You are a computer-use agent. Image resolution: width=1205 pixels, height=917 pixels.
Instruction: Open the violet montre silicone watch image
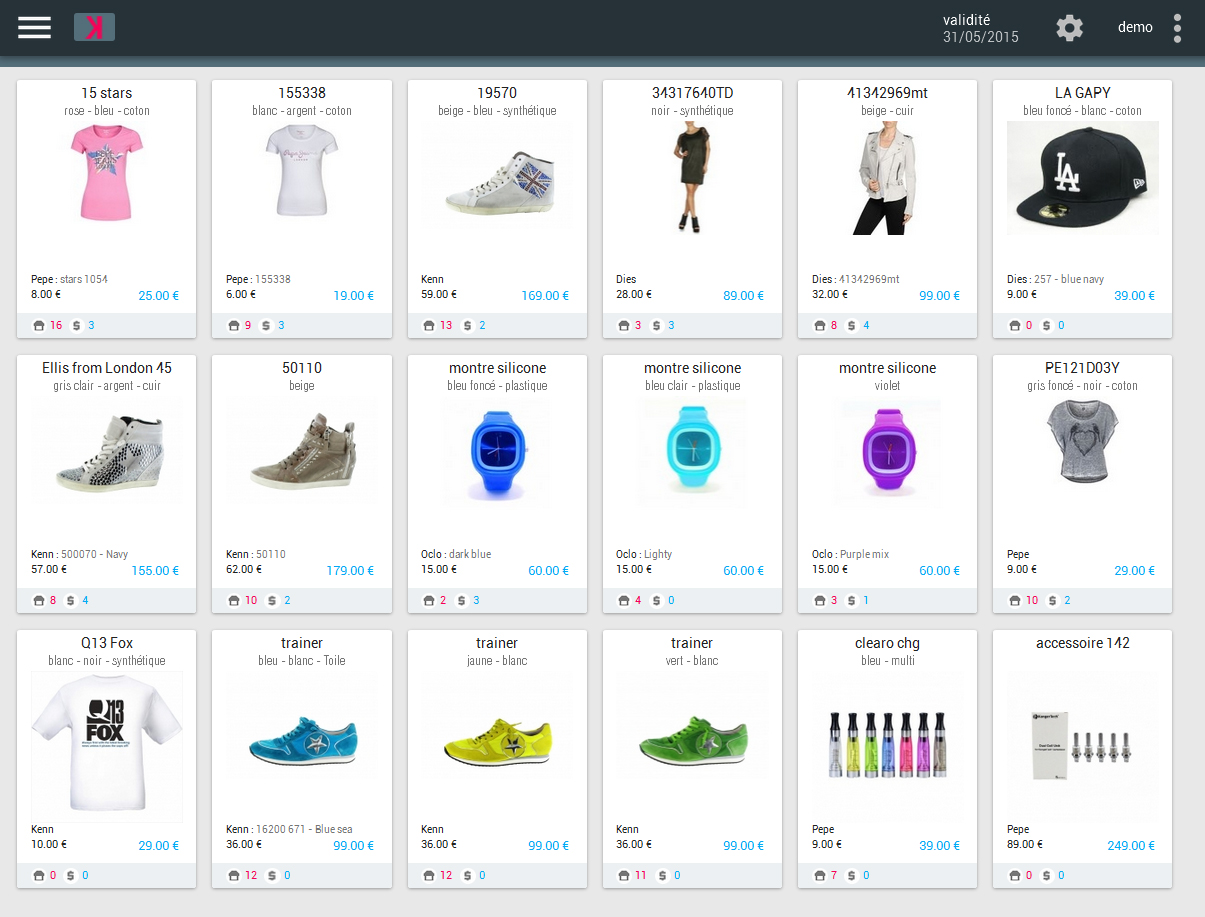pos(886,448)
